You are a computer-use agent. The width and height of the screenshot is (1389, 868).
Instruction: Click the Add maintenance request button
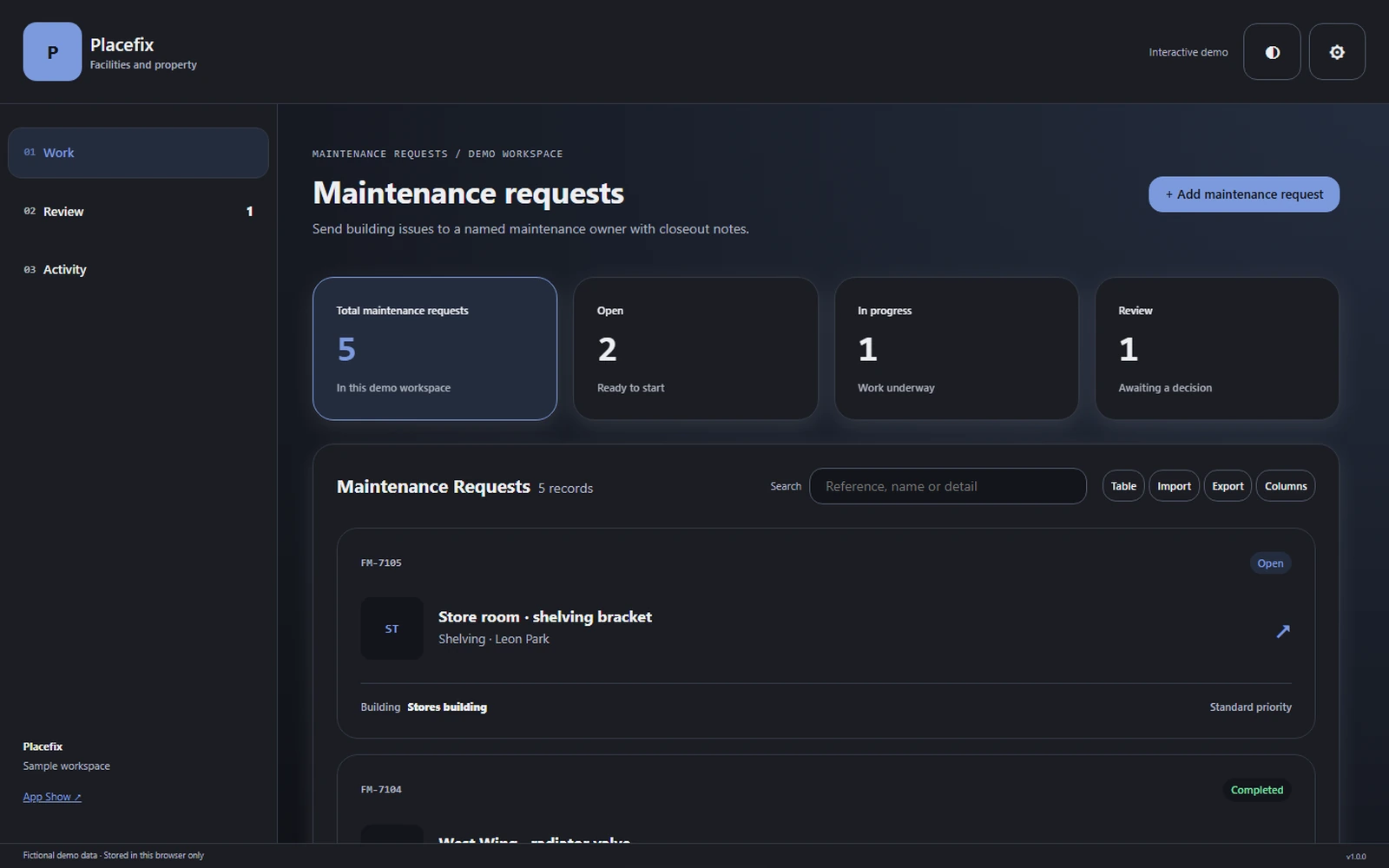point(1243,194)
